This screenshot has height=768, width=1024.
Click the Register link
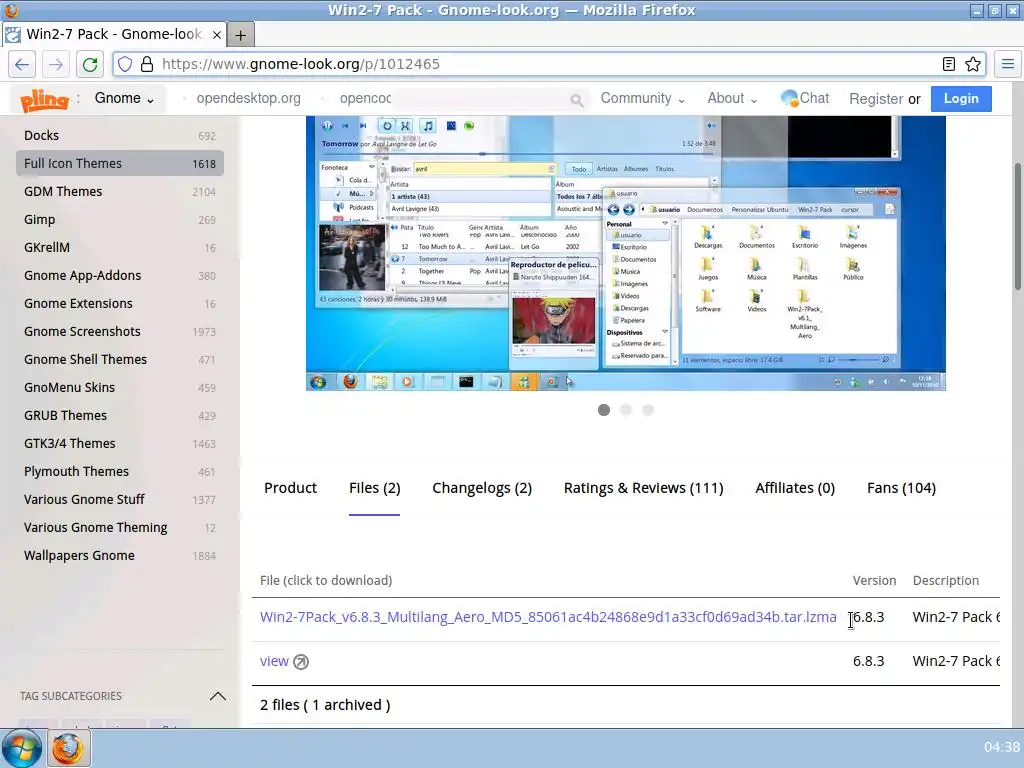pos(876,99)
